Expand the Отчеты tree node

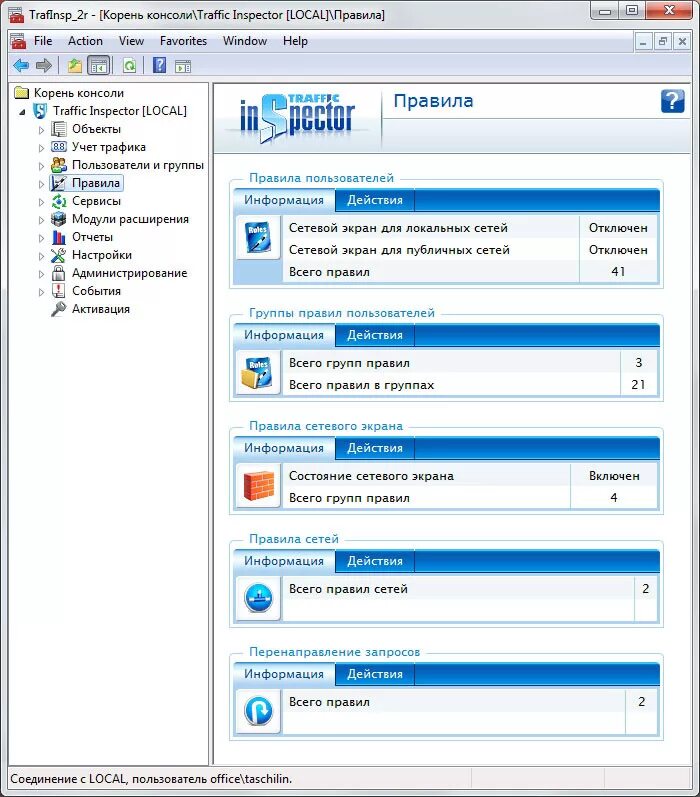pos(41,238)
